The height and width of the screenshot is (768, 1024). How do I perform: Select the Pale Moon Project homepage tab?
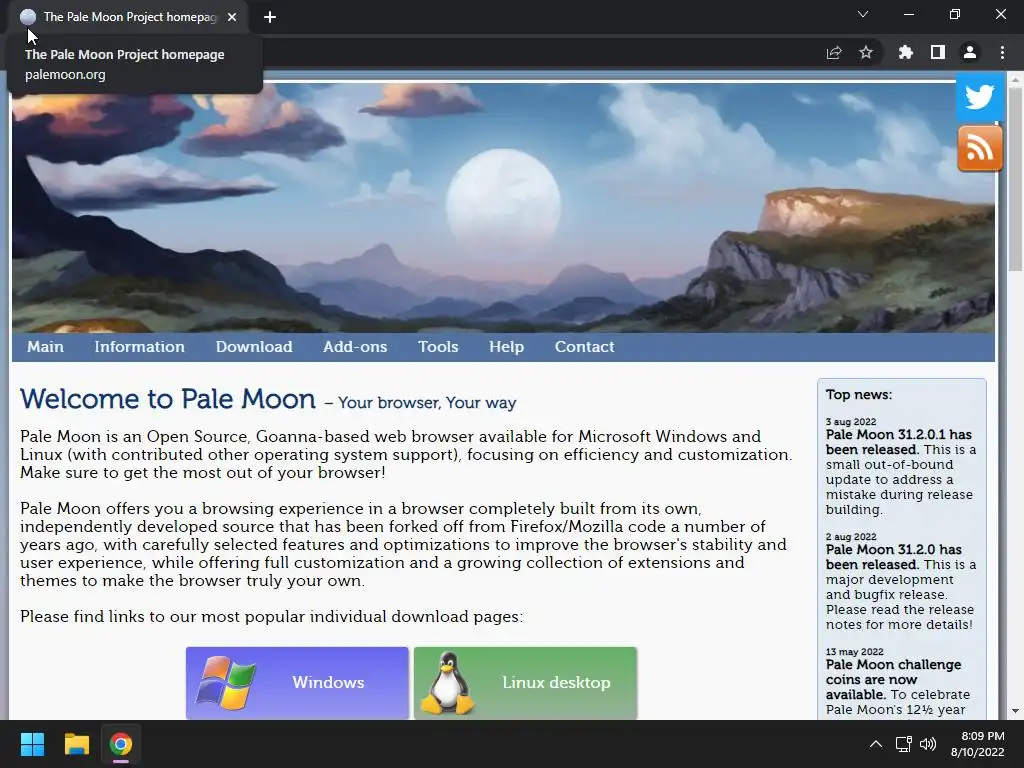[128, 17]
